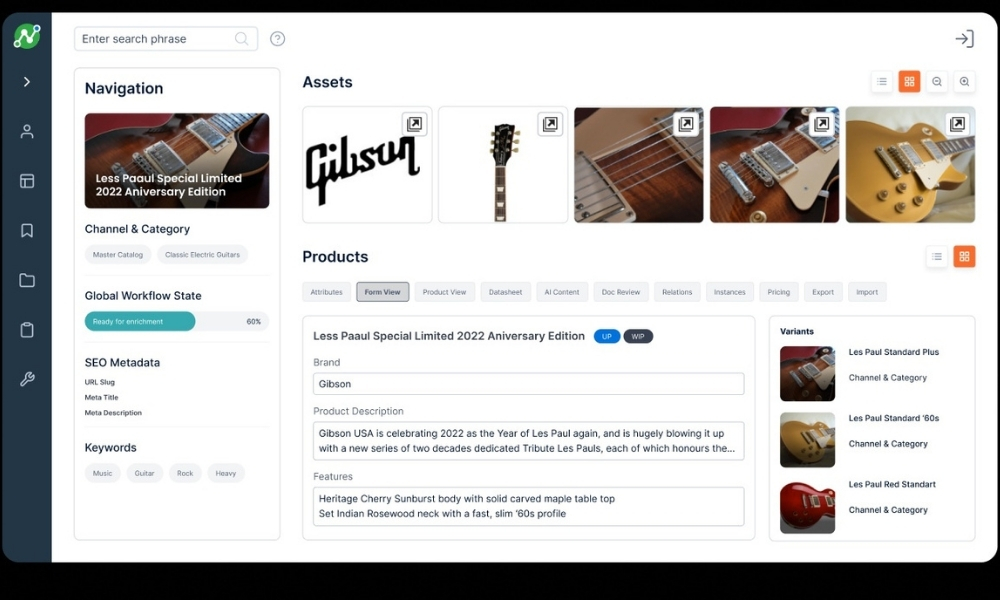Open the Gibson logo asset in new window
This screenshot has height=600, width=1000.
click(415, 124)
